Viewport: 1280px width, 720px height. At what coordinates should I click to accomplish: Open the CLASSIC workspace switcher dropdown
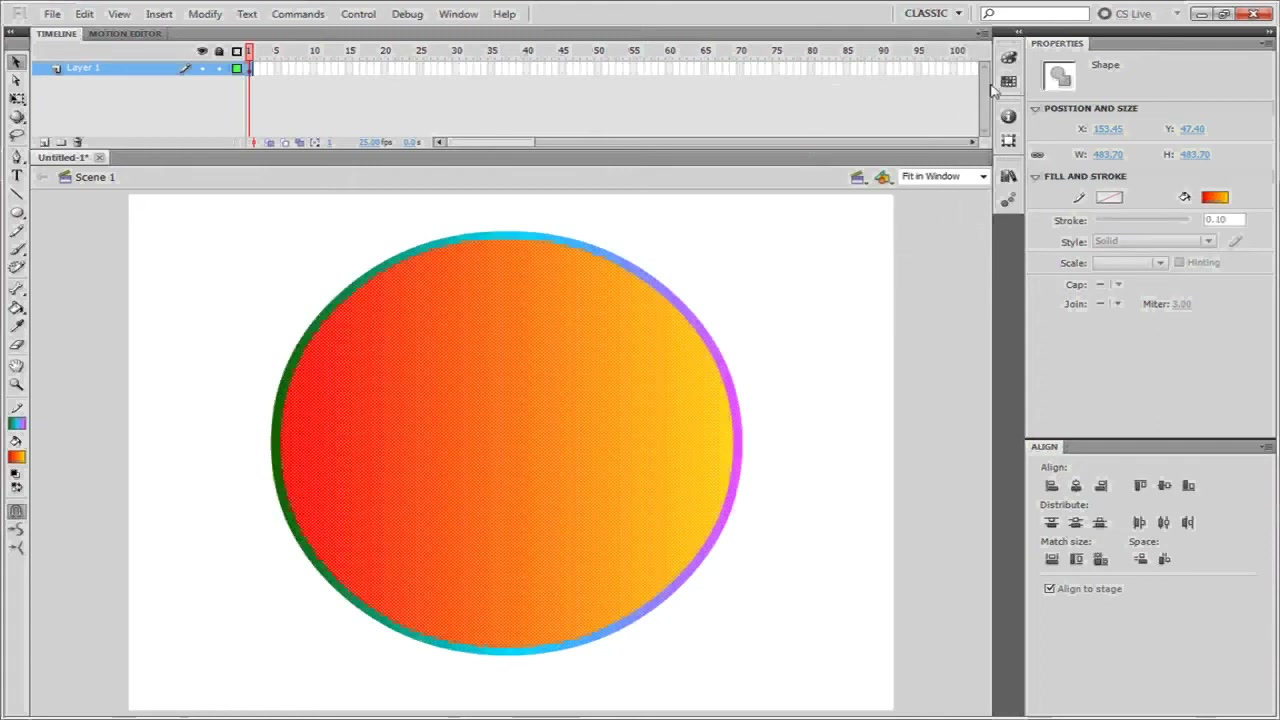coord(933,13)
